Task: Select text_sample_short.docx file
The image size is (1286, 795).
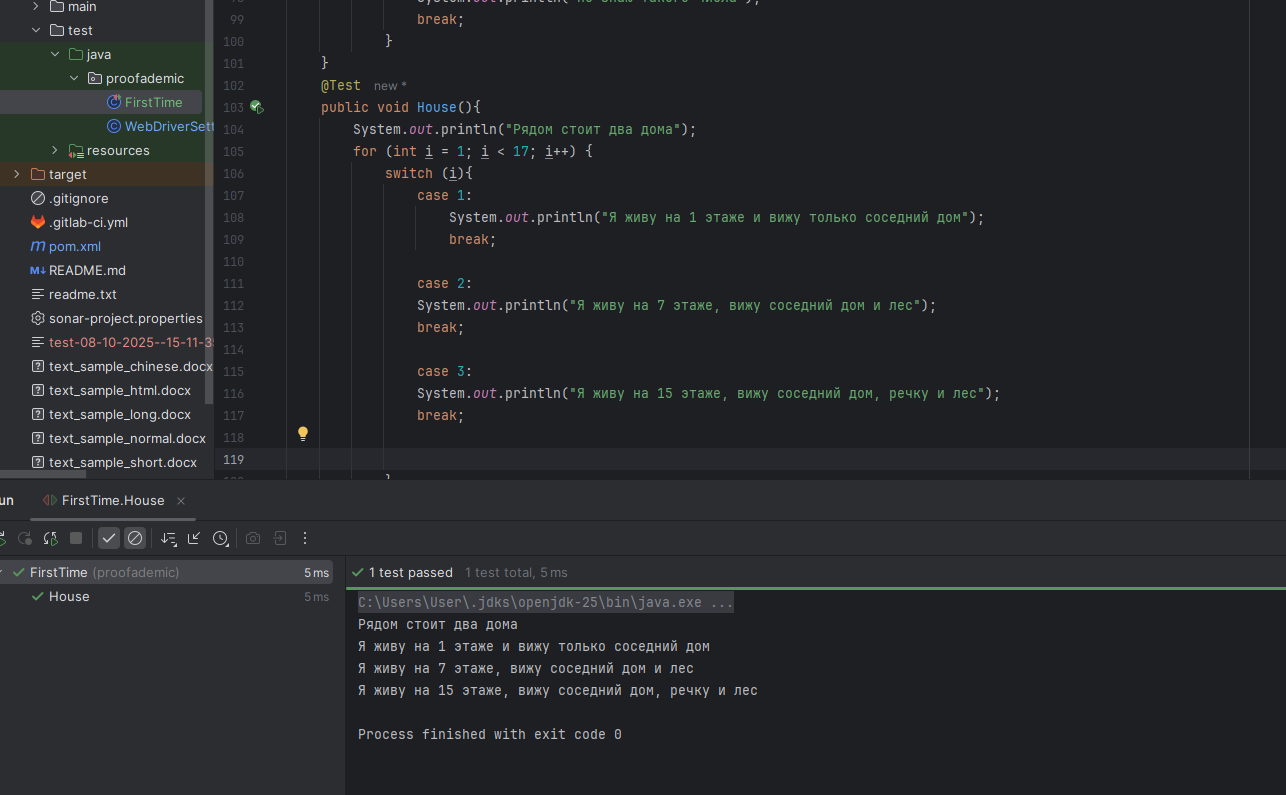Action: (123, 462)
